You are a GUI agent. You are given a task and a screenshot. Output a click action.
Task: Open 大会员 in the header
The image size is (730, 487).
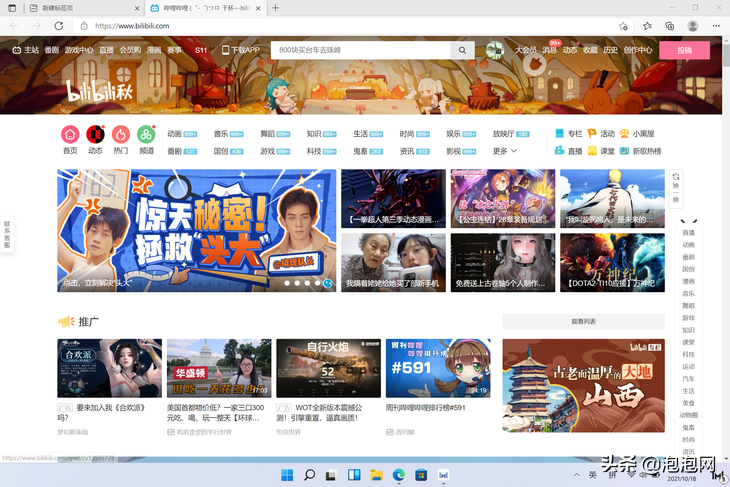tap(526, 50)
